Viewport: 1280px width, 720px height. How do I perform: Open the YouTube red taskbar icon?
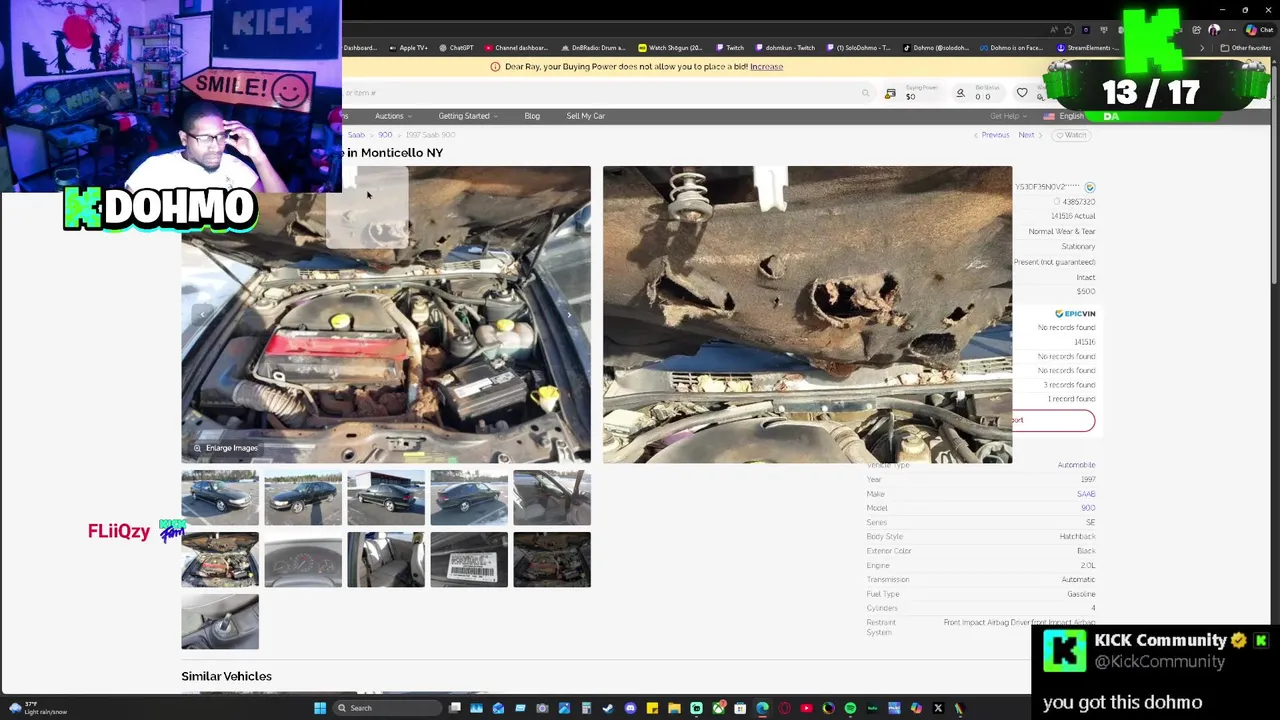[806, 708]
